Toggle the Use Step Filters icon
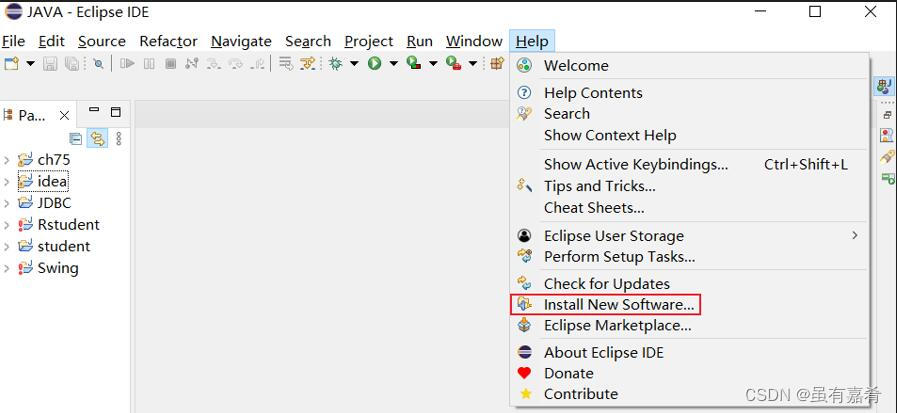The width and height of the screenshot is (897, 413). [x=308, y=63]
